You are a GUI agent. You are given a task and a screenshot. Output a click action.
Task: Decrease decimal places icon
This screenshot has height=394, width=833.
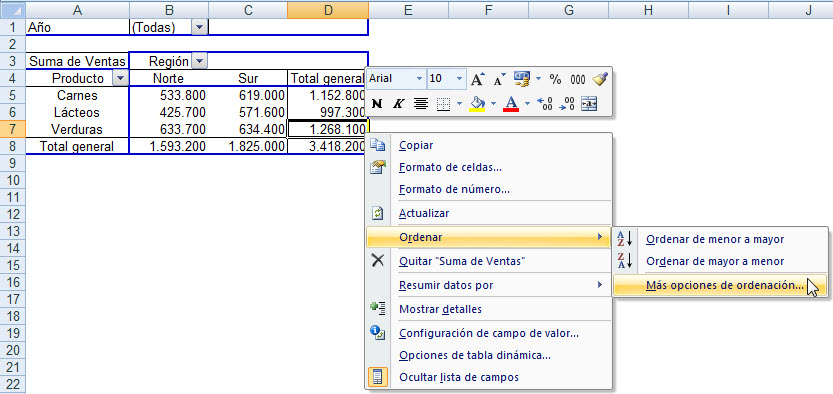coord(567,104)
